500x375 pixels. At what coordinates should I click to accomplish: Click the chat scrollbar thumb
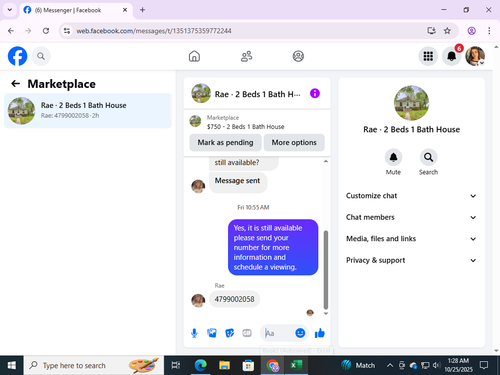326,270
